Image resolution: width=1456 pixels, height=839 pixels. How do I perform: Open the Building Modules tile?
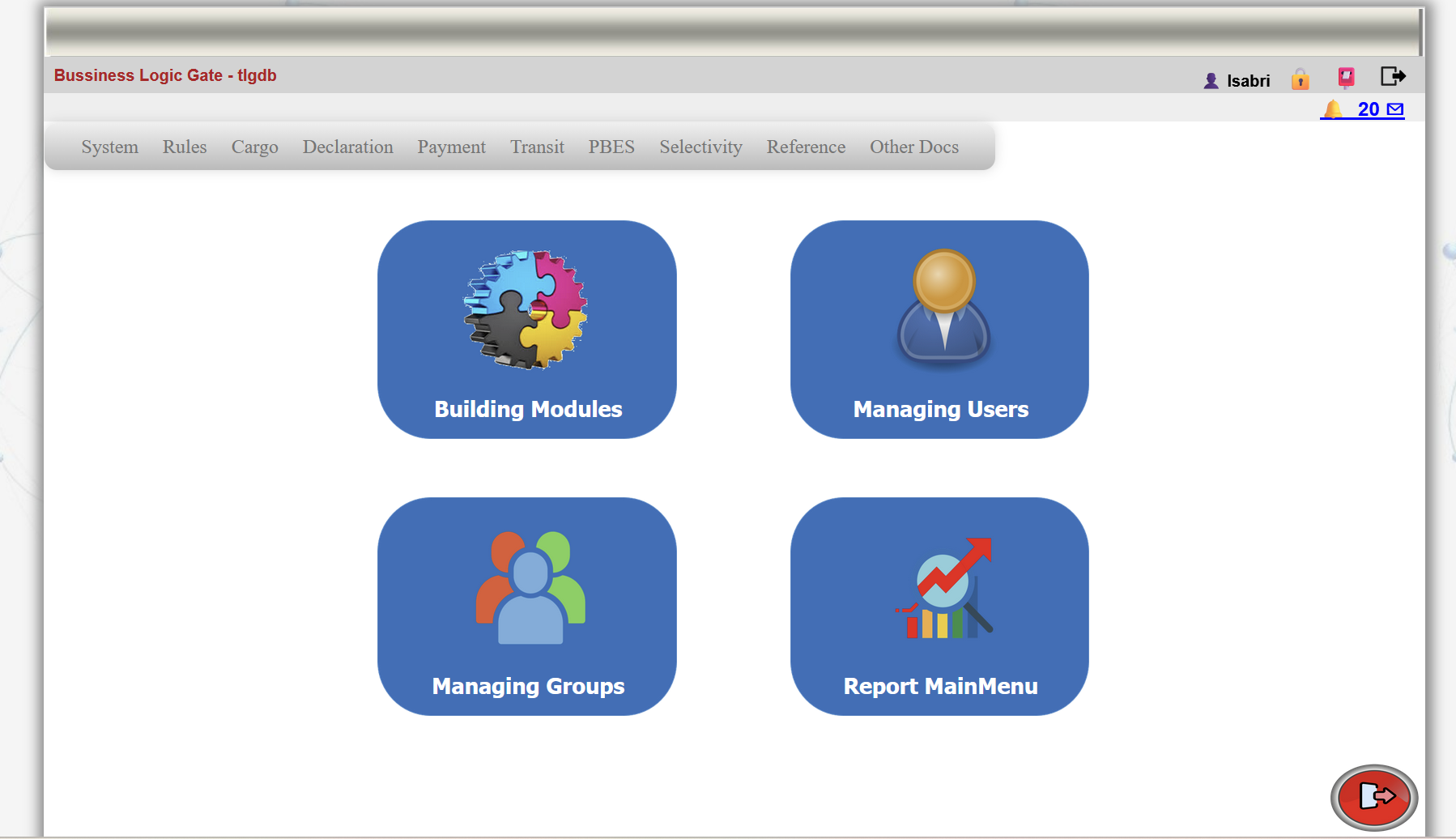click(x=527, y=330)
